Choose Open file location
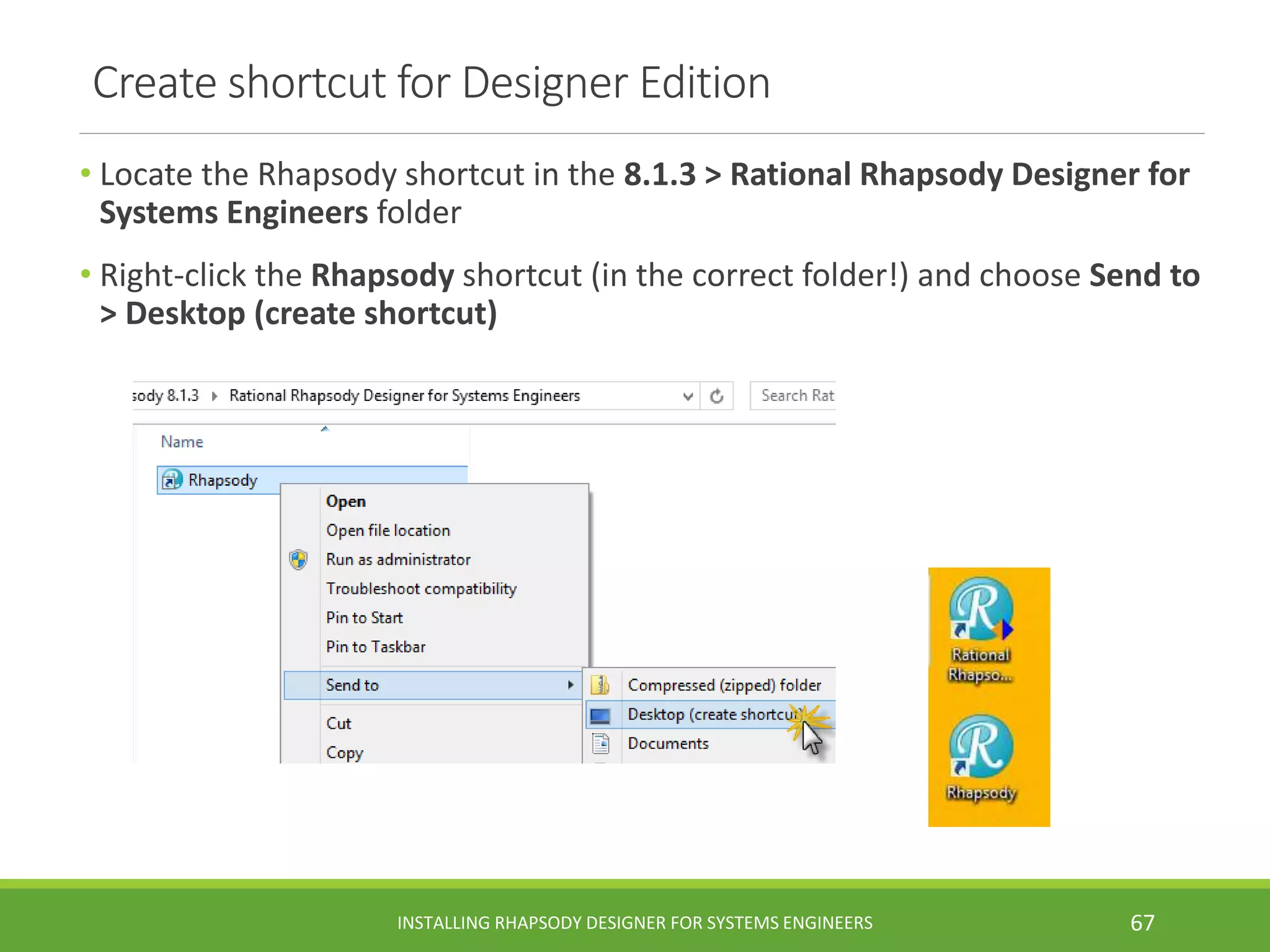This screenshot has height=952, width=1270. point(388,531)
